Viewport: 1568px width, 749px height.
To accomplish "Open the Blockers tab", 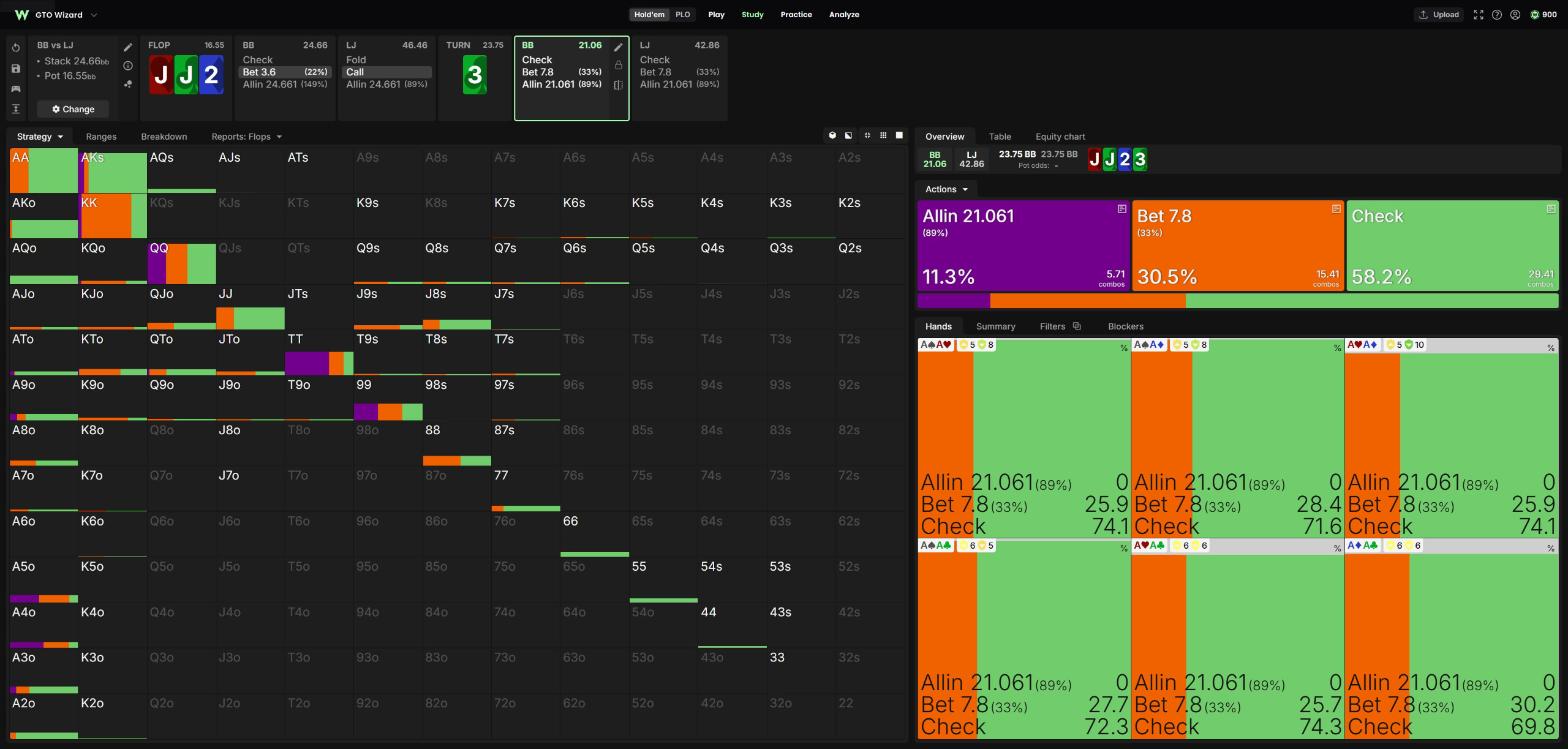I will coord(1126,326).
